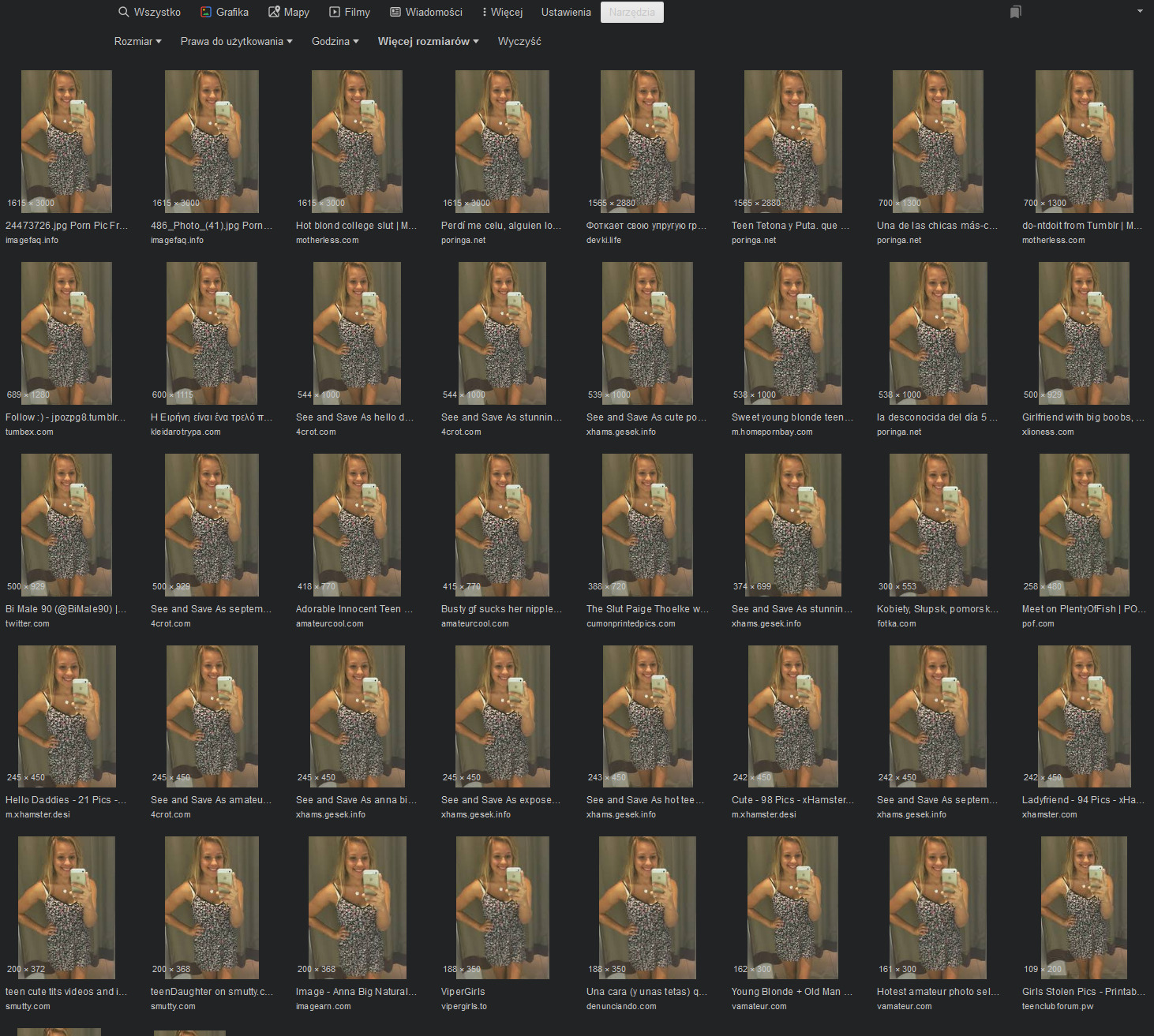
Task: Select the 258 × 480 thumbnail
Action: [x=1084, y=525]
